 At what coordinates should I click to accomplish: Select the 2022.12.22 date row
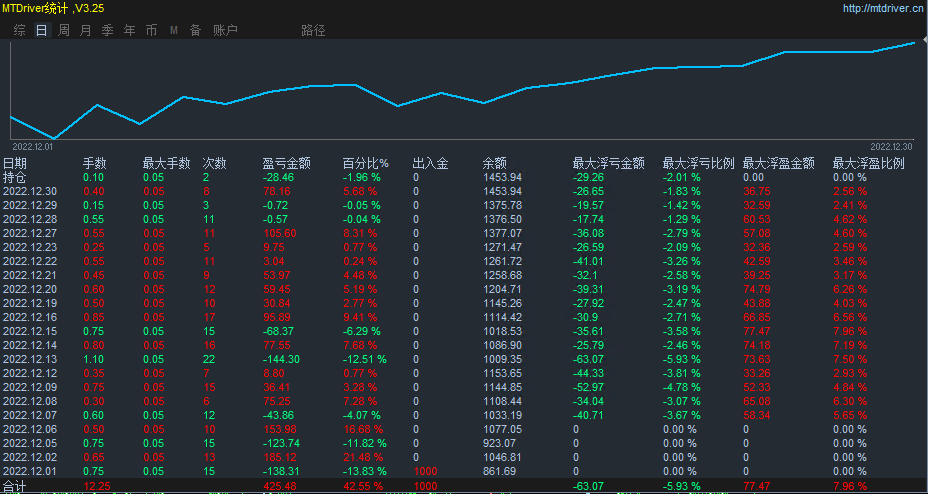pos(30,261)
